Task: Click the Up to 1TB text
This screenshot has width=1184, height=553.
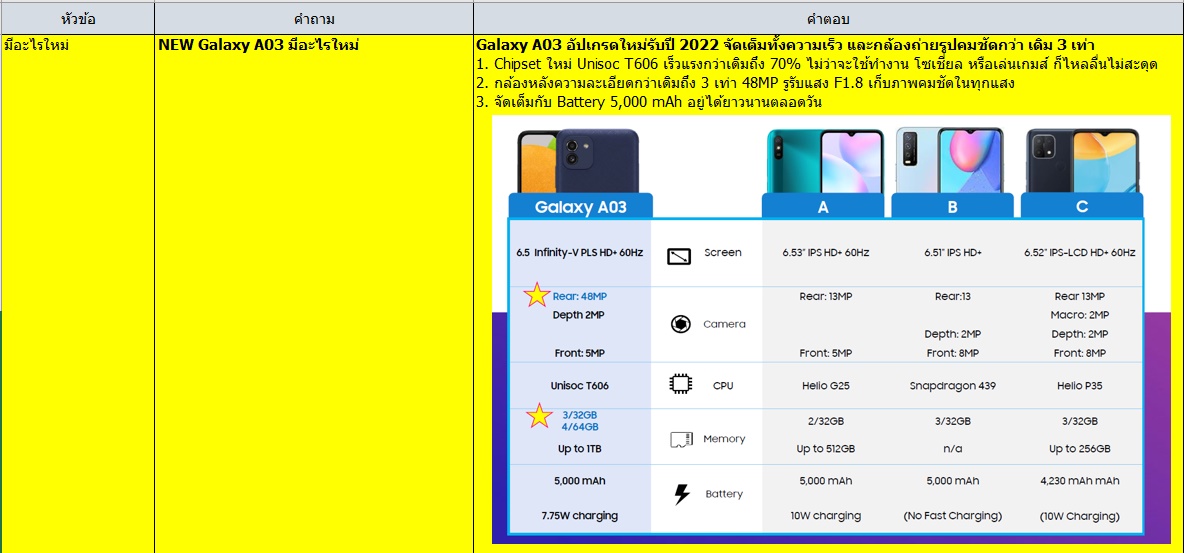Action: [579, 449]
